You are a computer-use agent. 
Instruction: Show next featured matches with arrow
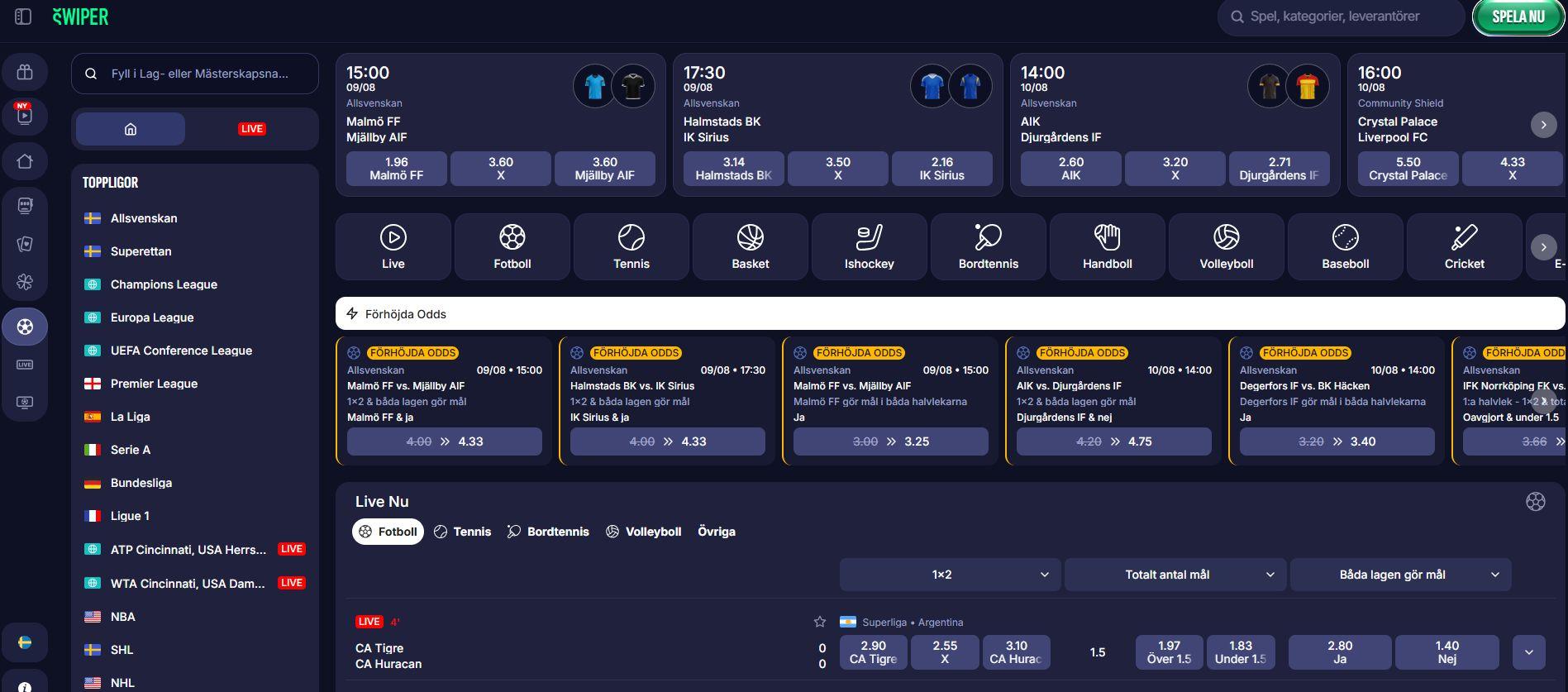[x=1543, y=125]
